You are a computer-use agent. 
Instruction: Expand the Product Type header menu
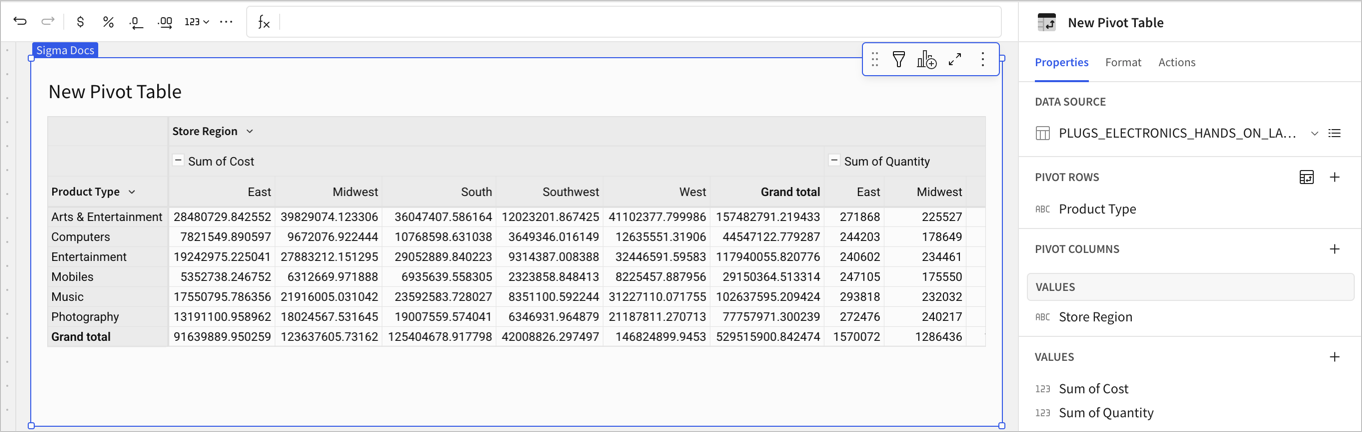click(x=132, y=192)
